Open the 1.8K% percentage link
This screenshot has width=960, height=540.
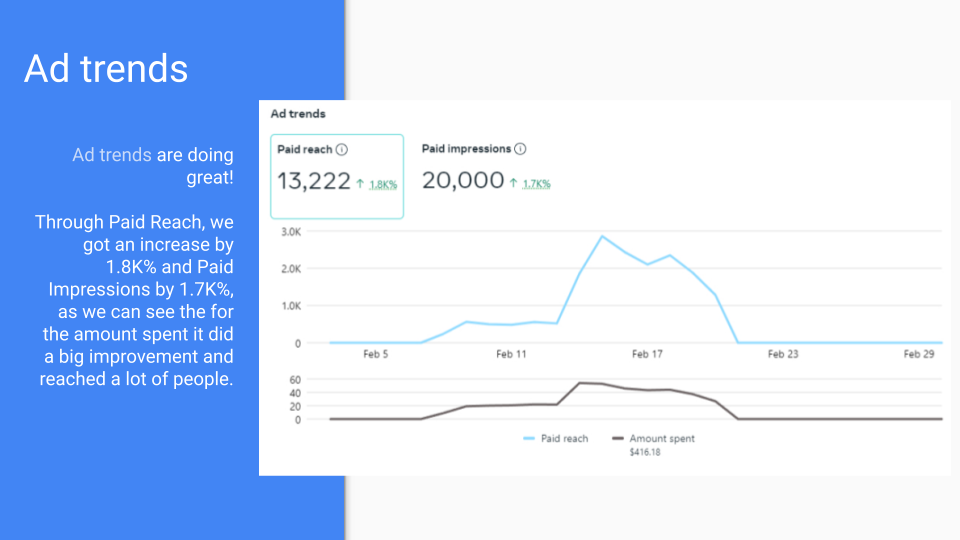click(x=383, y=184)
